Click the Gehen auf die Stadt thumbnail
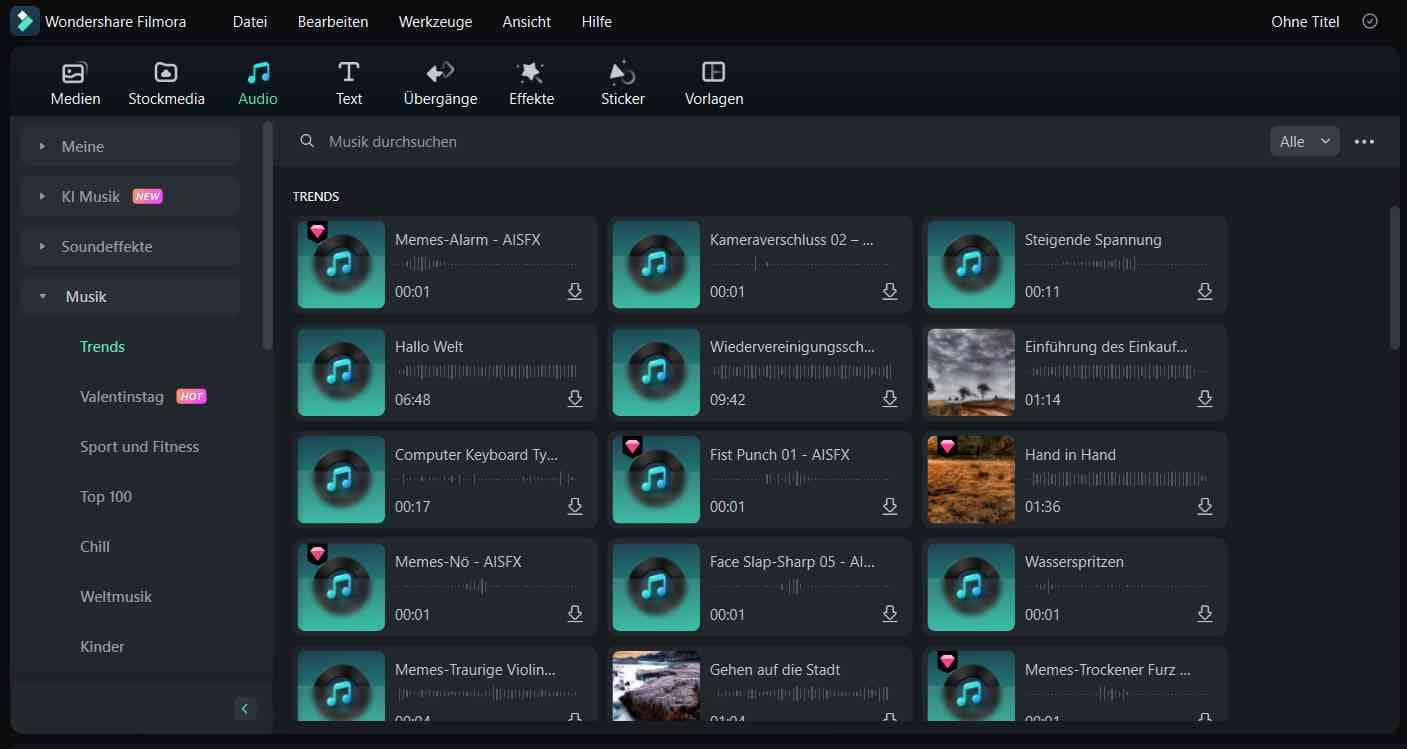 pos(656,686)
